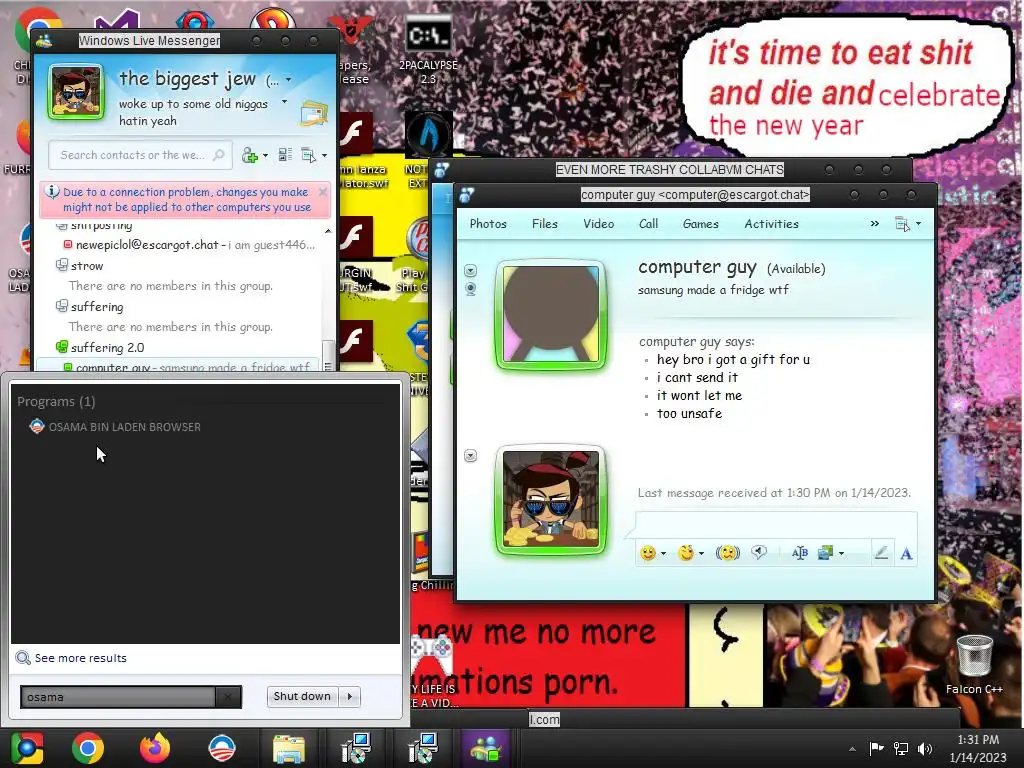
Task: Click the Add a contact icon
Action: point(249,155)
